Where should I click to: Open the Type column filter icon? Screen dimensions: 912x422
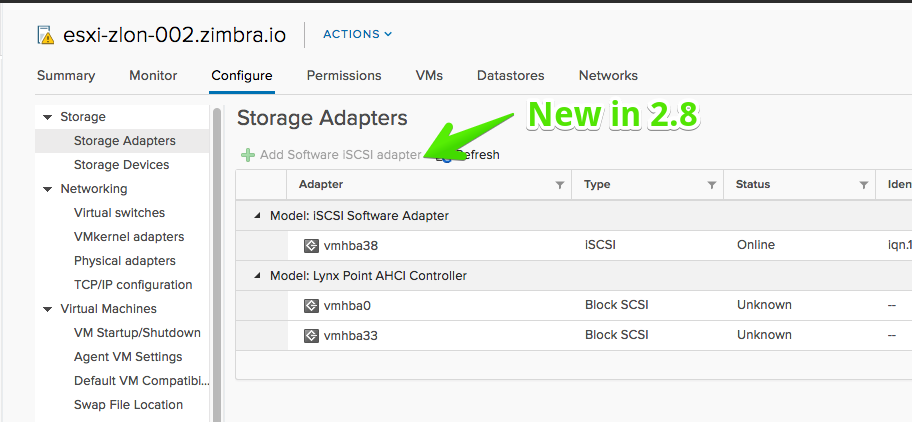click(711, 185)
